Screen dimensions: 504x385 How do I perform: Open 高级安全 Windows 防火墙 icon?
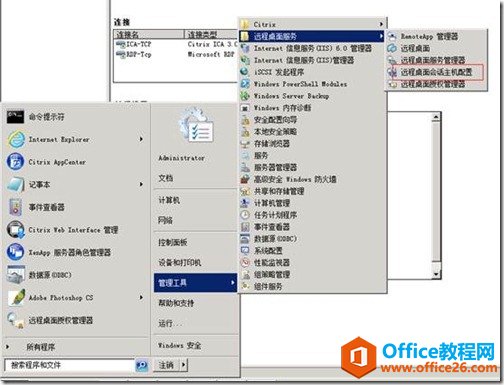(x=245, y=179)
